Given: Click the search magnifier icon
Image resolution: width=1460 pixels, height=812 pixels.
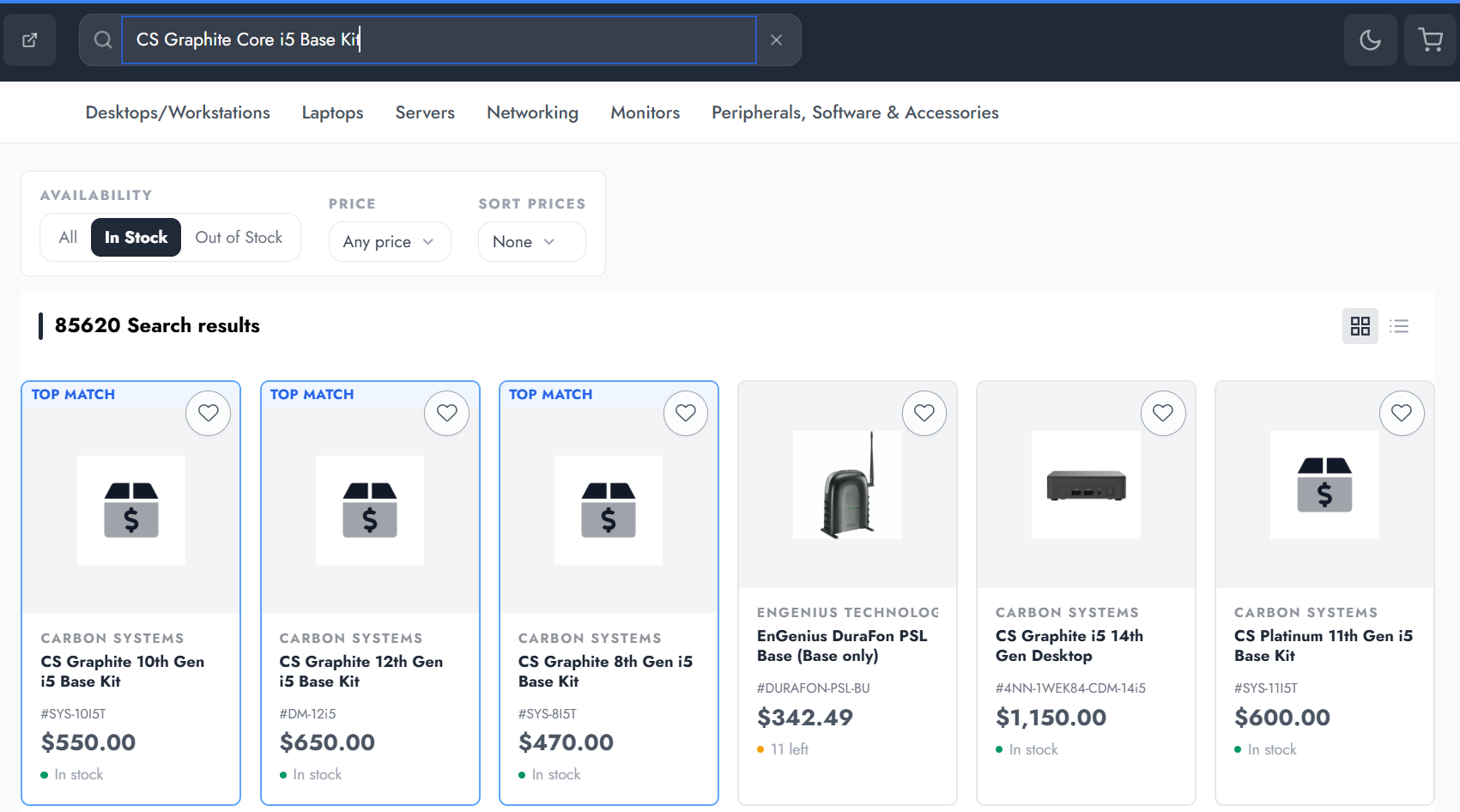Looking at the screenshot, I should 103,39.
